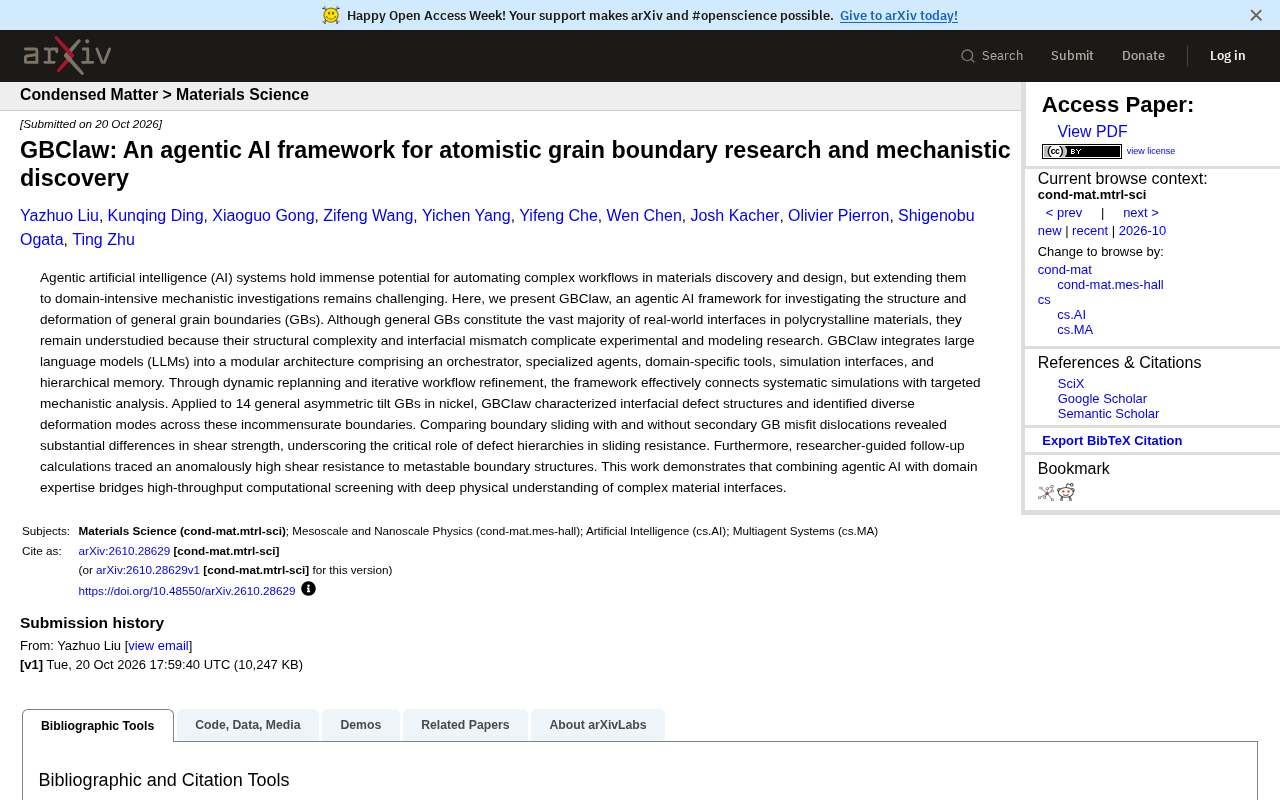
Task: Click Export BibTeX Citation
Action: [1112, 441]
